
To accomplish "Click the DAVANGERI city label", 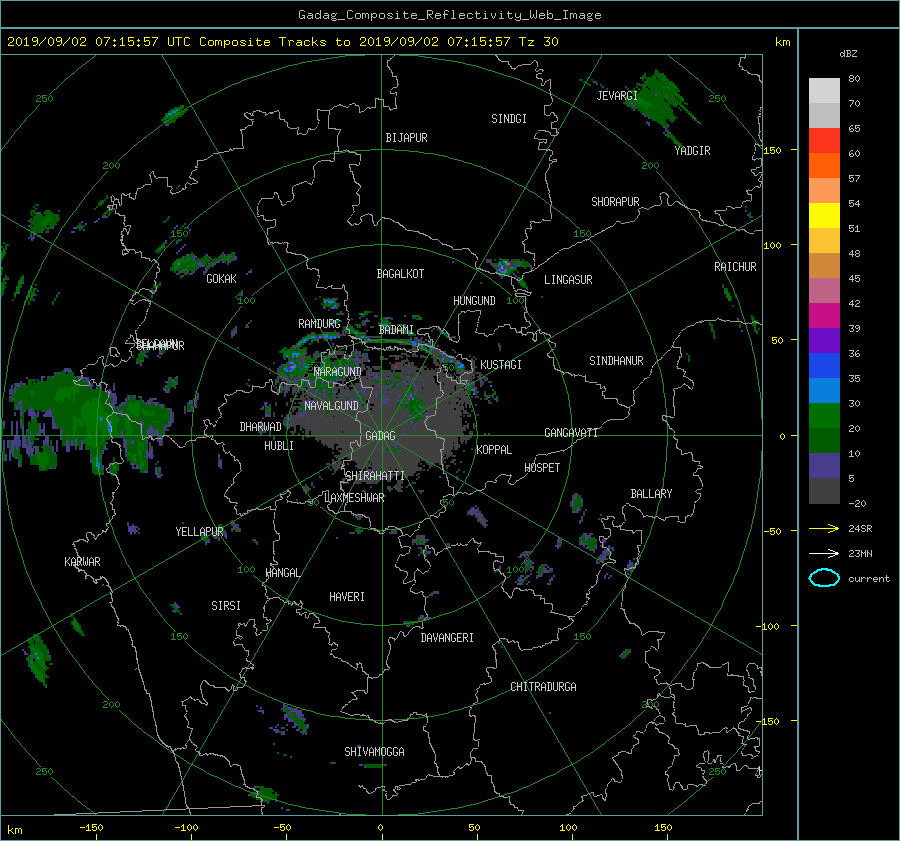I will click(447, 638).
